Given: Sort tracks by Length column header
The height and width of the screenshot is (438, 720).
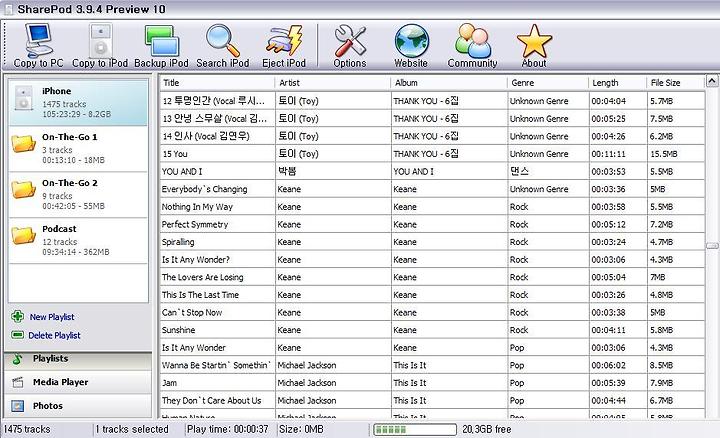Looking at the screenshot, I should click(617, 83).
